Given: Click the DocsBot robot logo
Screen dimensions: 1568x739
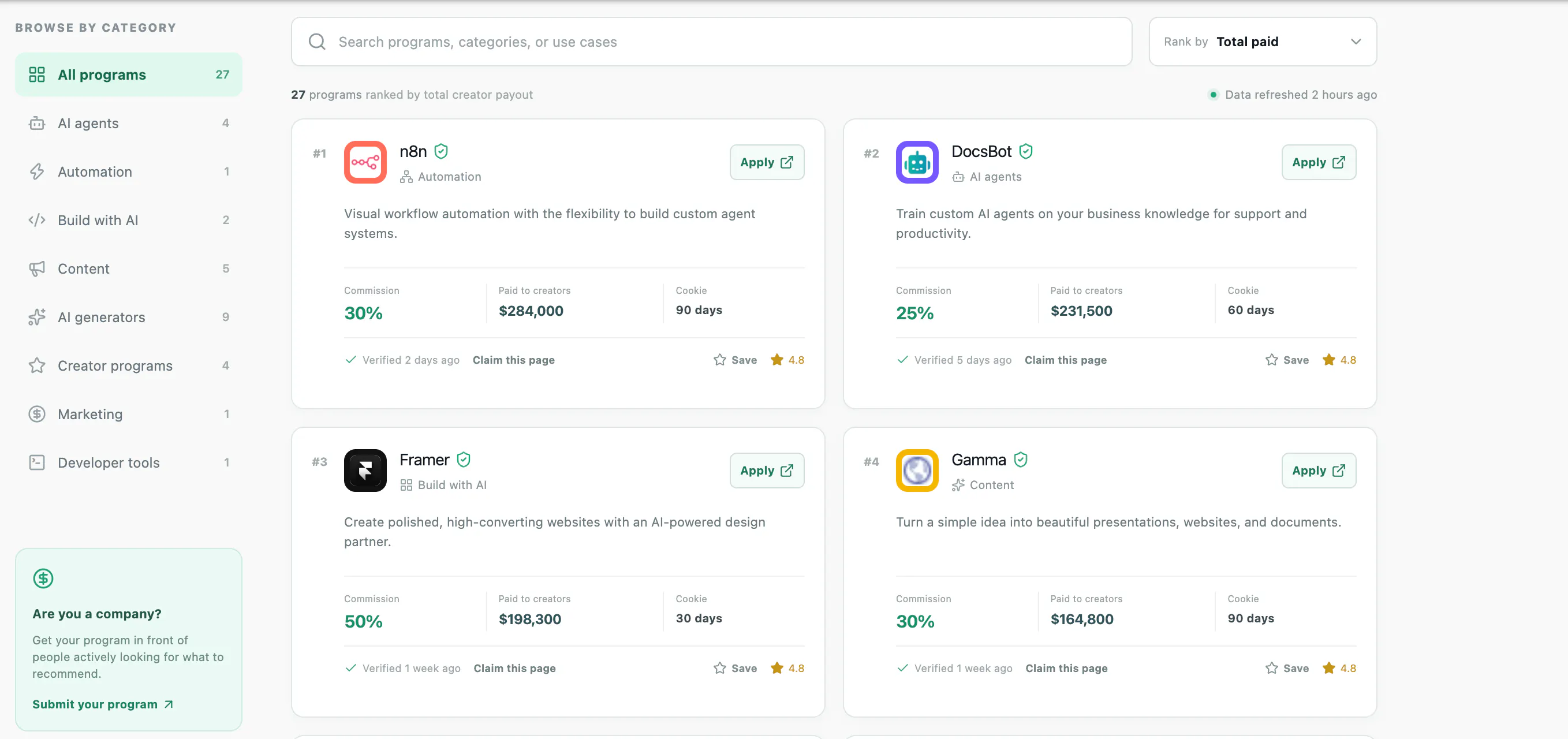Looking at the screenshot, I should 917,163.
